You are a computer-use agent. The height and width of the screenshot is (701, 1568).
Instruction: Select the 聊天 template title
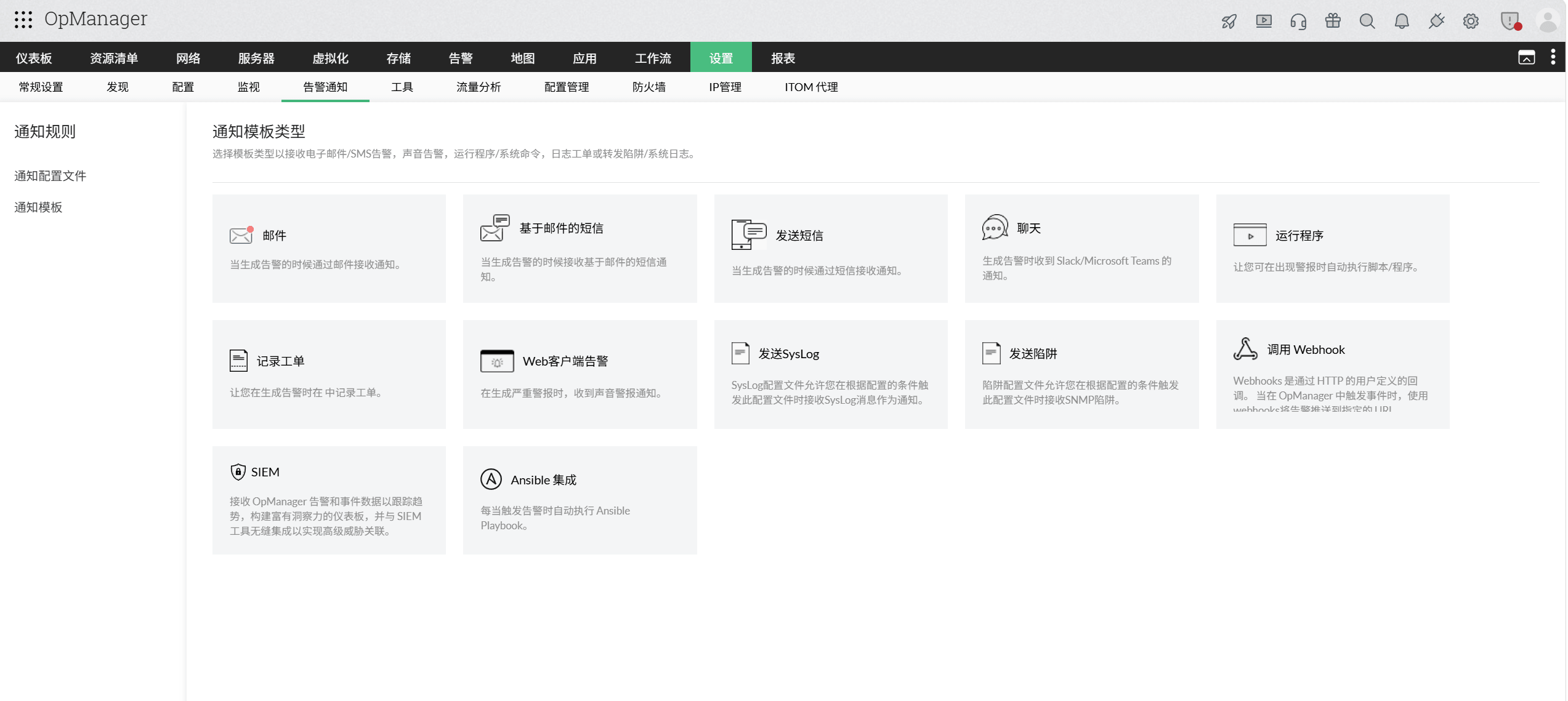[x=1028, y=228]
